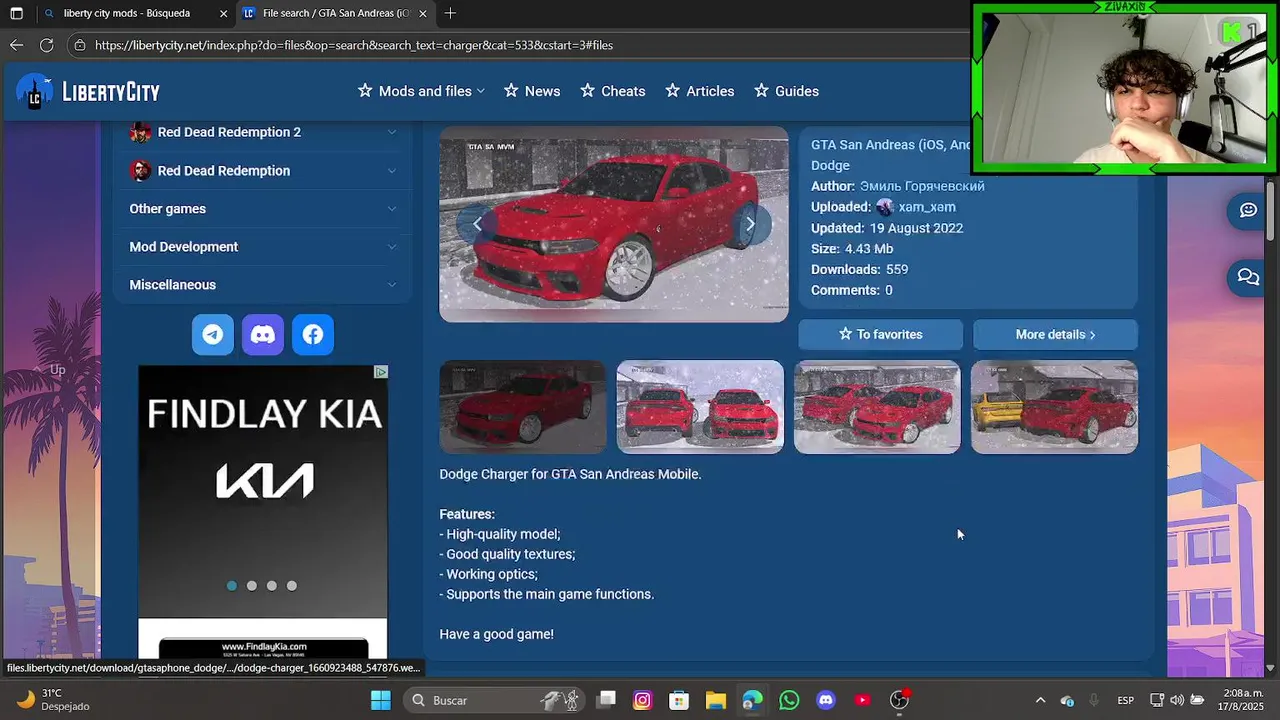Click the main Dodge Charger preview image
This screenshot has width=1280, height=720.
614,224
